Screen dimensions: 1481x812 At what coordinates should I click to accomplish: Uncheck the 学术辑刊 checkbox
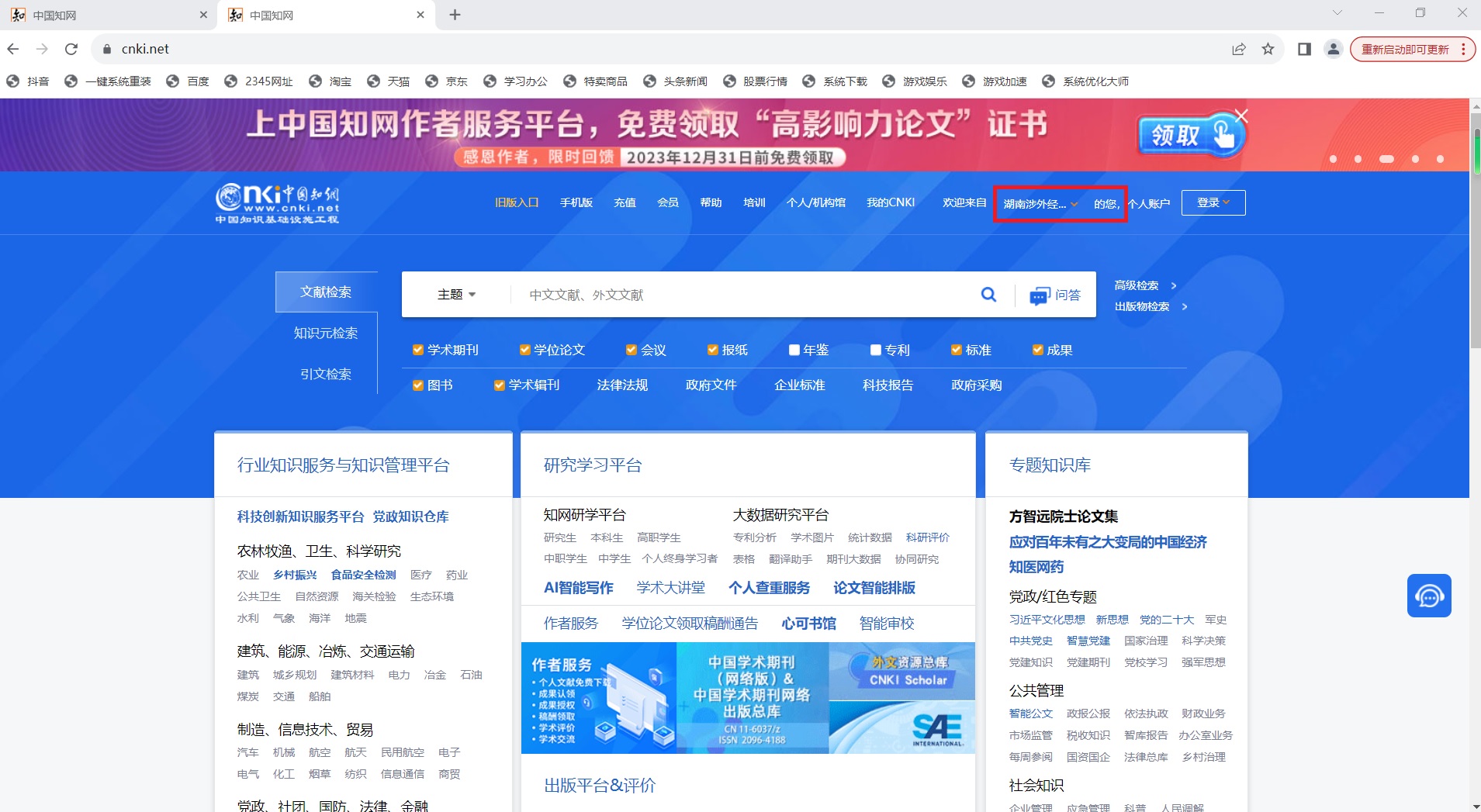(500, 385)
